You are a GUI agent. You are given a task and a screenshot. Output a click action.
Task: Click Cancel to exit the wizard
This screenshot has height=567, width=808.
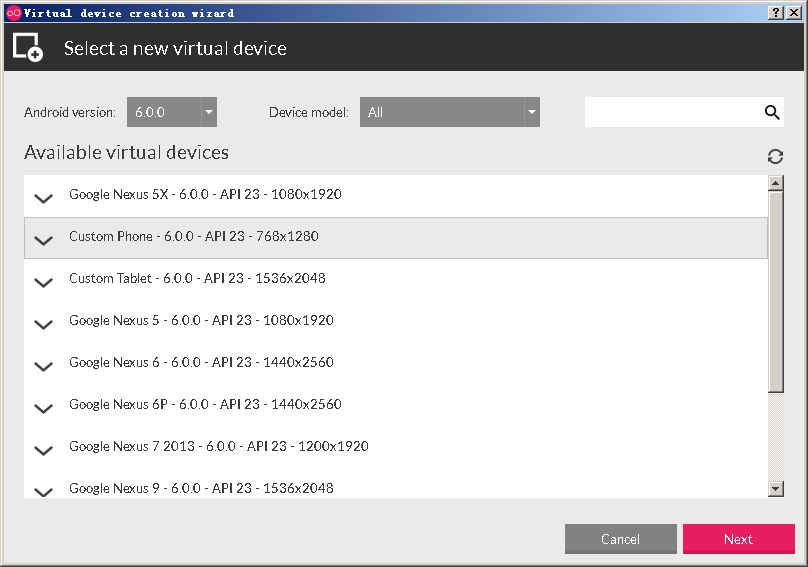pyautogui.click(x=620, y=539)
